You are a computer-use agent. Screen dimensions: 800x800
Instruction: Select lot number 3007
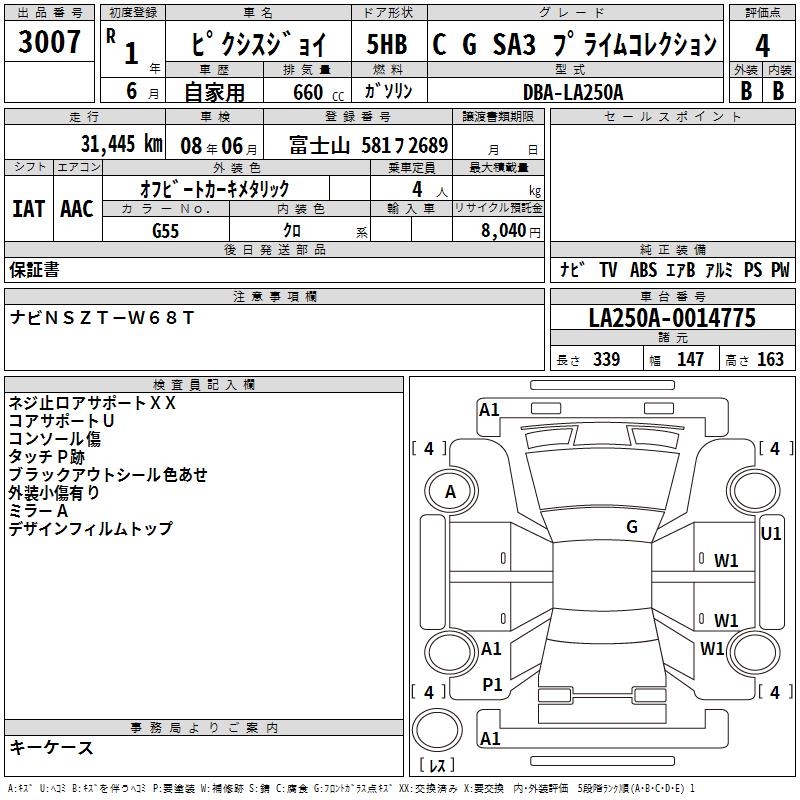pyautogui.click(x=49, y=41)
